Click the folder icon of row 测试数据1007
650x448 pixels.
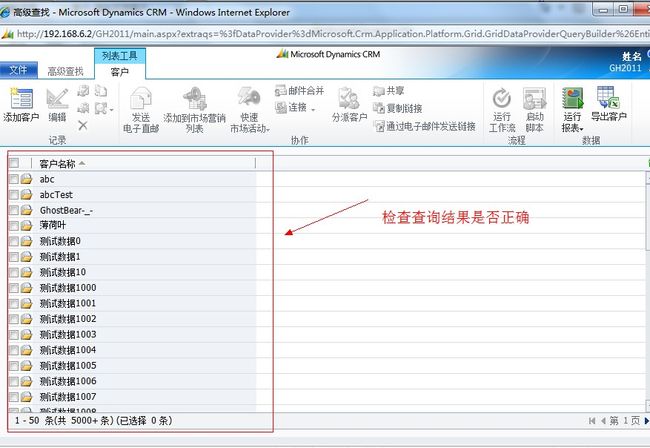(27, 397)
